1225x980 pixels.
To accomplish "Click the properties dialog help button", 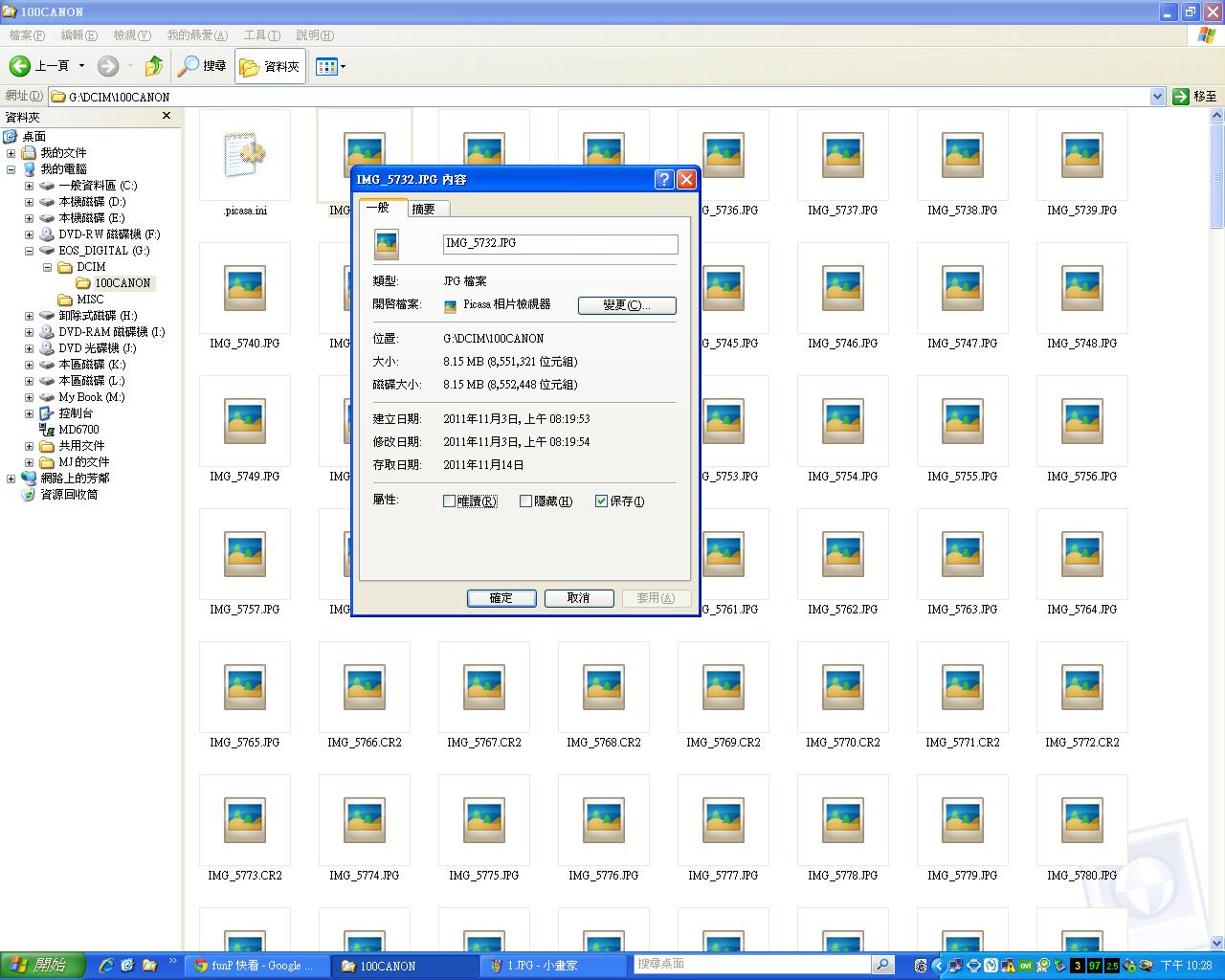I will coord(664,180).
